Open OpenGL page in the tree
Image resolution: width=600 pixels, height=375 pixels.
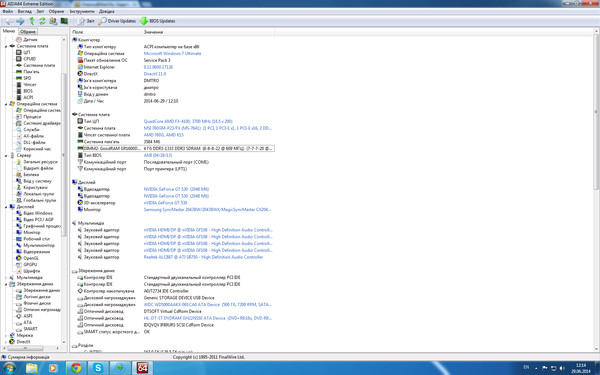coord(31,258)
